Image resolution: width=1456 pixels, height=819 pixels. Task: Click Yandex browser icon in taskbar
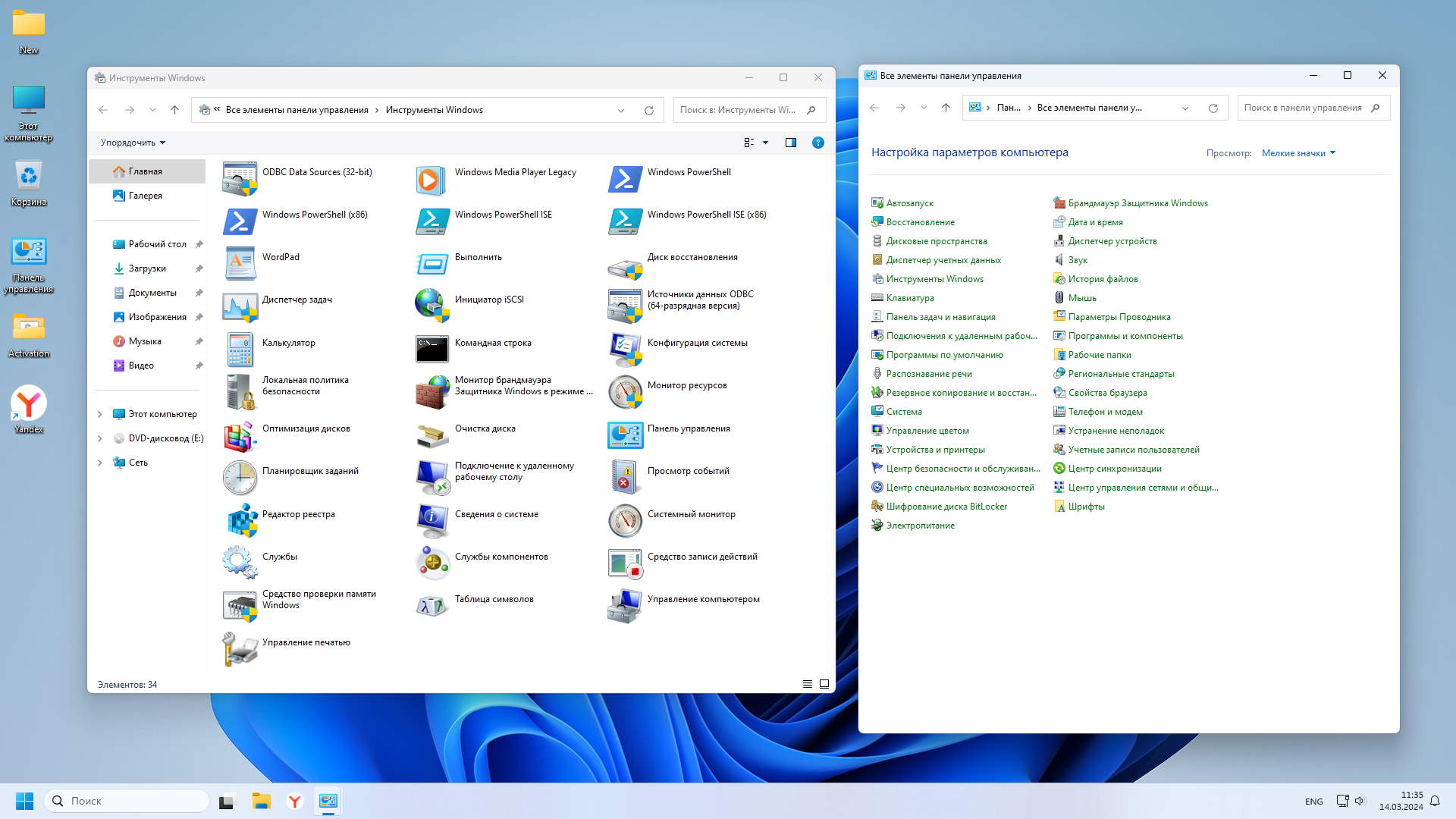(x=295, y=801)
